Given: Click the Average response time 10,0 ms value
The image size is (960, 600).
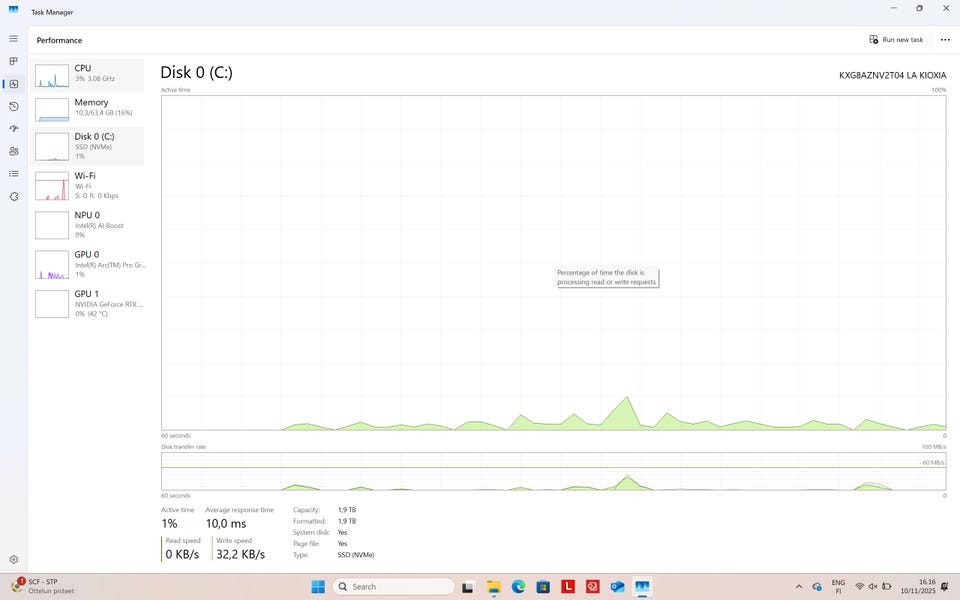Looking at the screenshot, I should coord(226,523).
